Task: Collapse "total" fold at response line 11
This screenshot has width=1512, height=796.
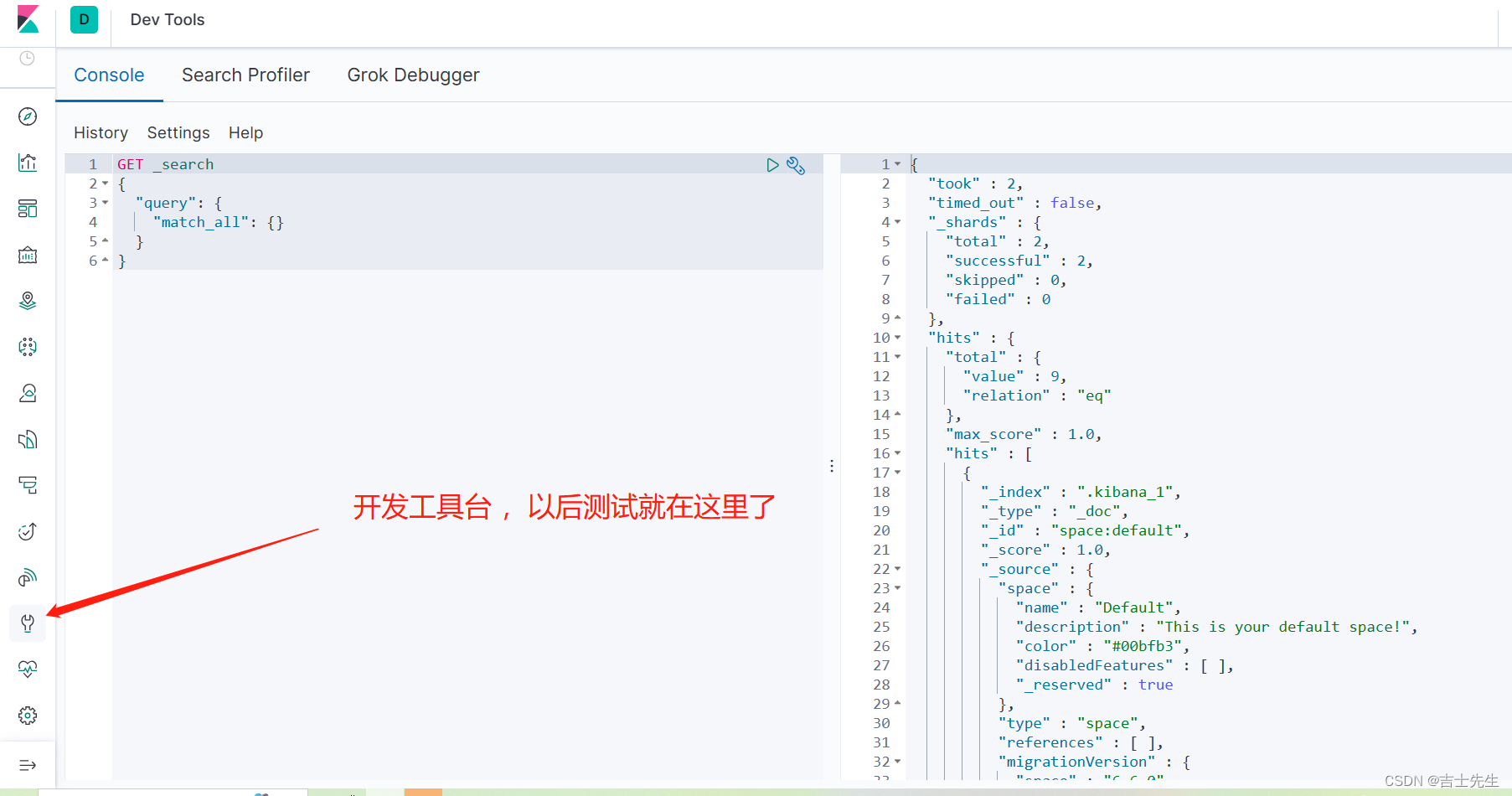Action: (x=898, y=357)
